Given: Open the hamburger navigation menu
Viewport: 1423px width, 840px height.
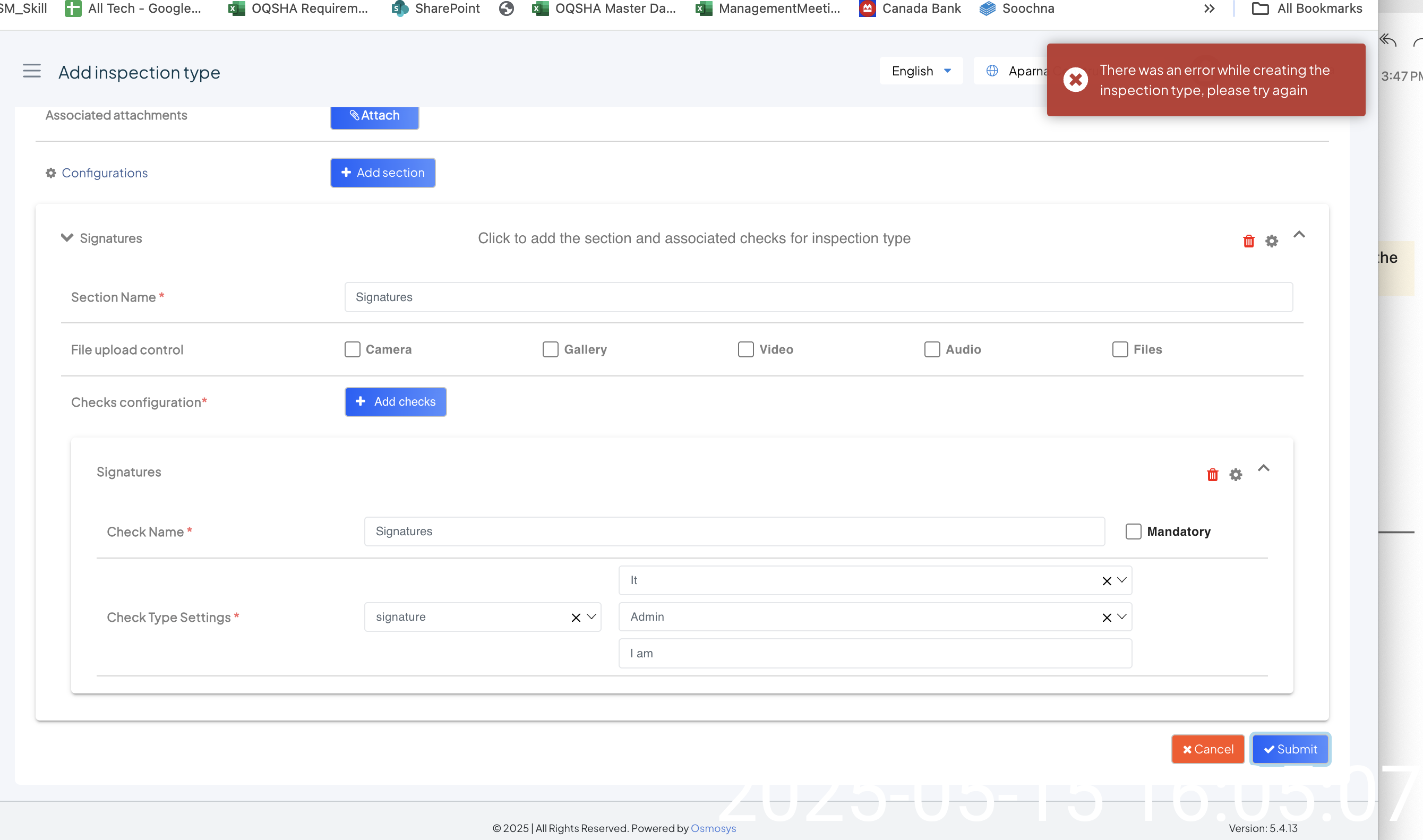Looking at the screenshot, I should [32, 71].
